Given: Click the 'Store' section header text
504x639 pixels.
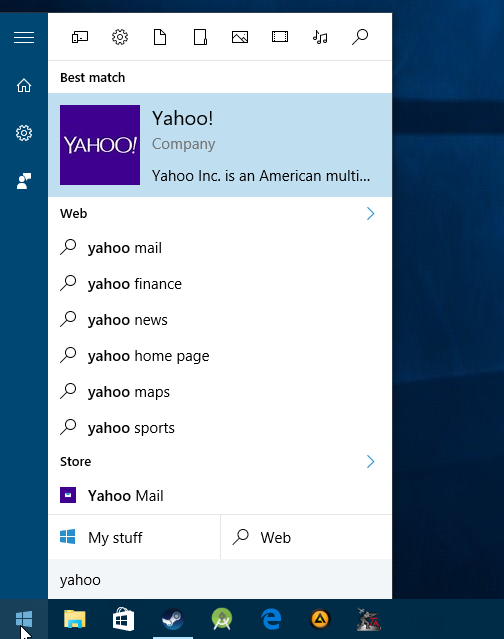Looking at the screenshot, I should pos(75,462).
